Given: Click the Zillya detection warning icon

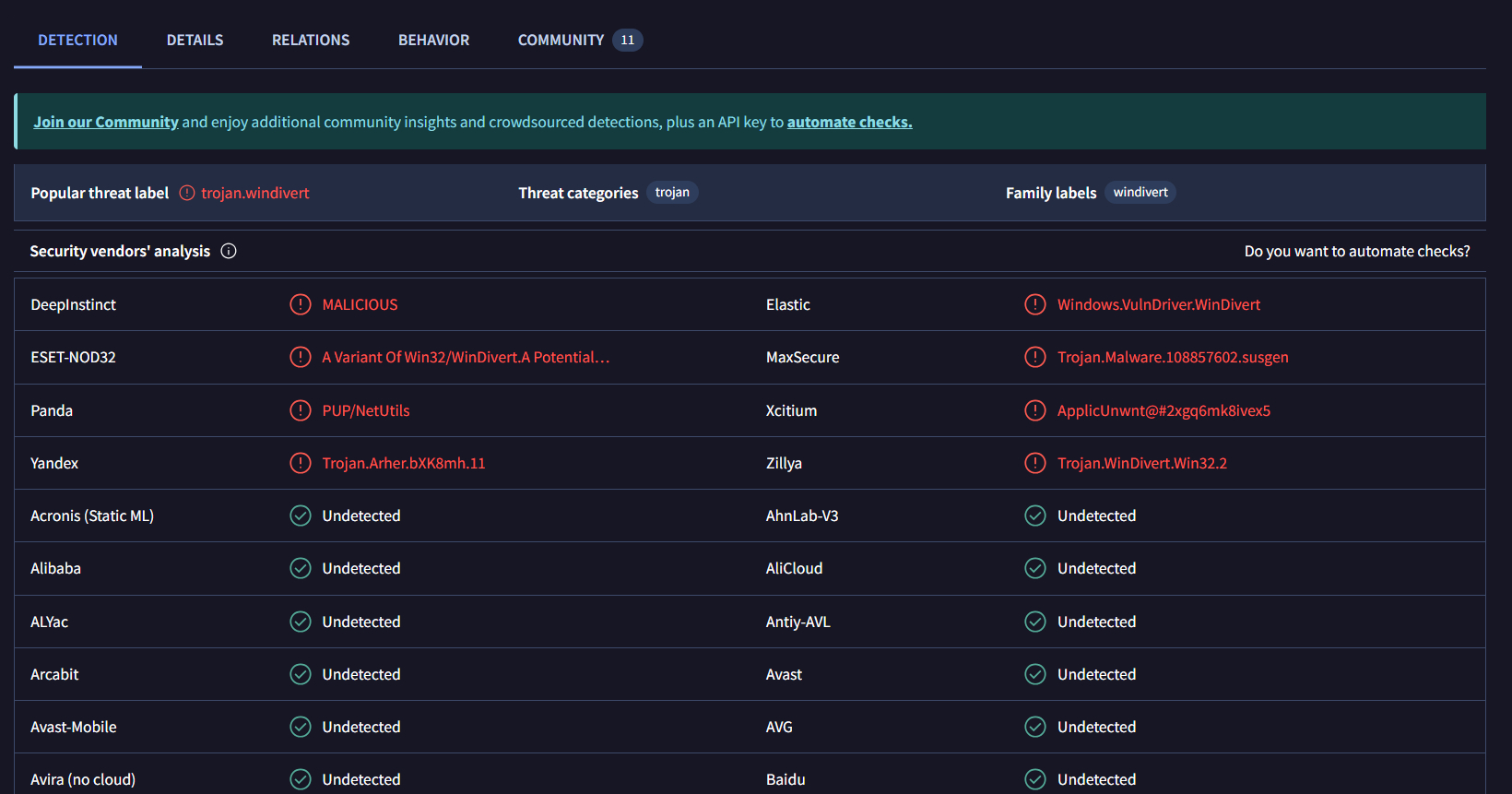Looking at the screenshot, I should click(x=1035, y=463).
